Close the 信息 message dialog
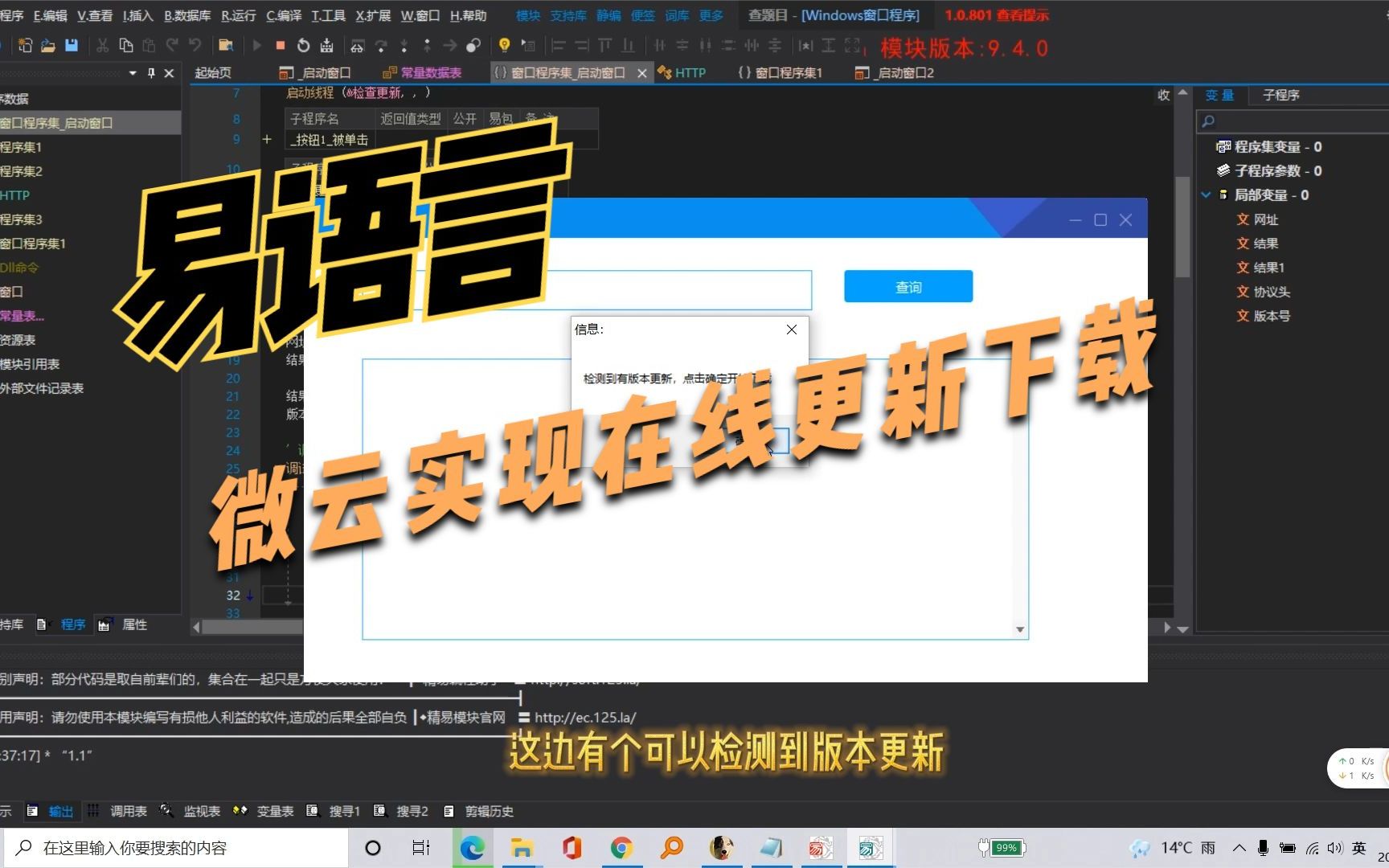The image size is (1389, 868). pyautogui.click(x=792, y=330)
